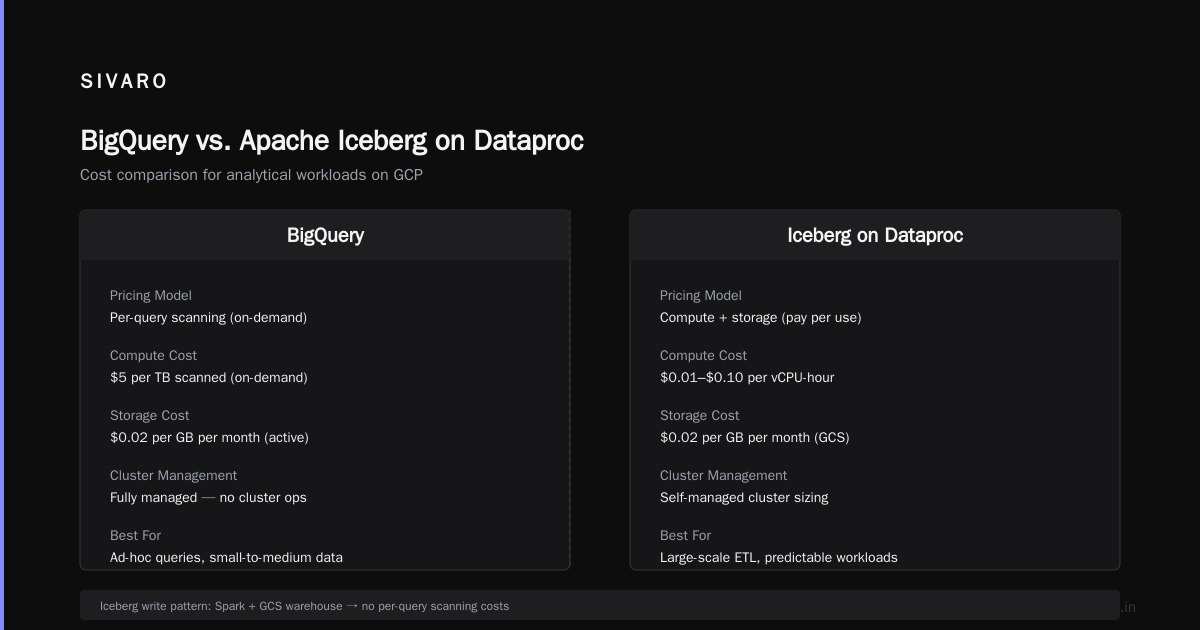The height and width of the screenshot is (630, 1200).
Task: Click the BigQuery card header
Action: pyautogui.click(x=325, y=235)
